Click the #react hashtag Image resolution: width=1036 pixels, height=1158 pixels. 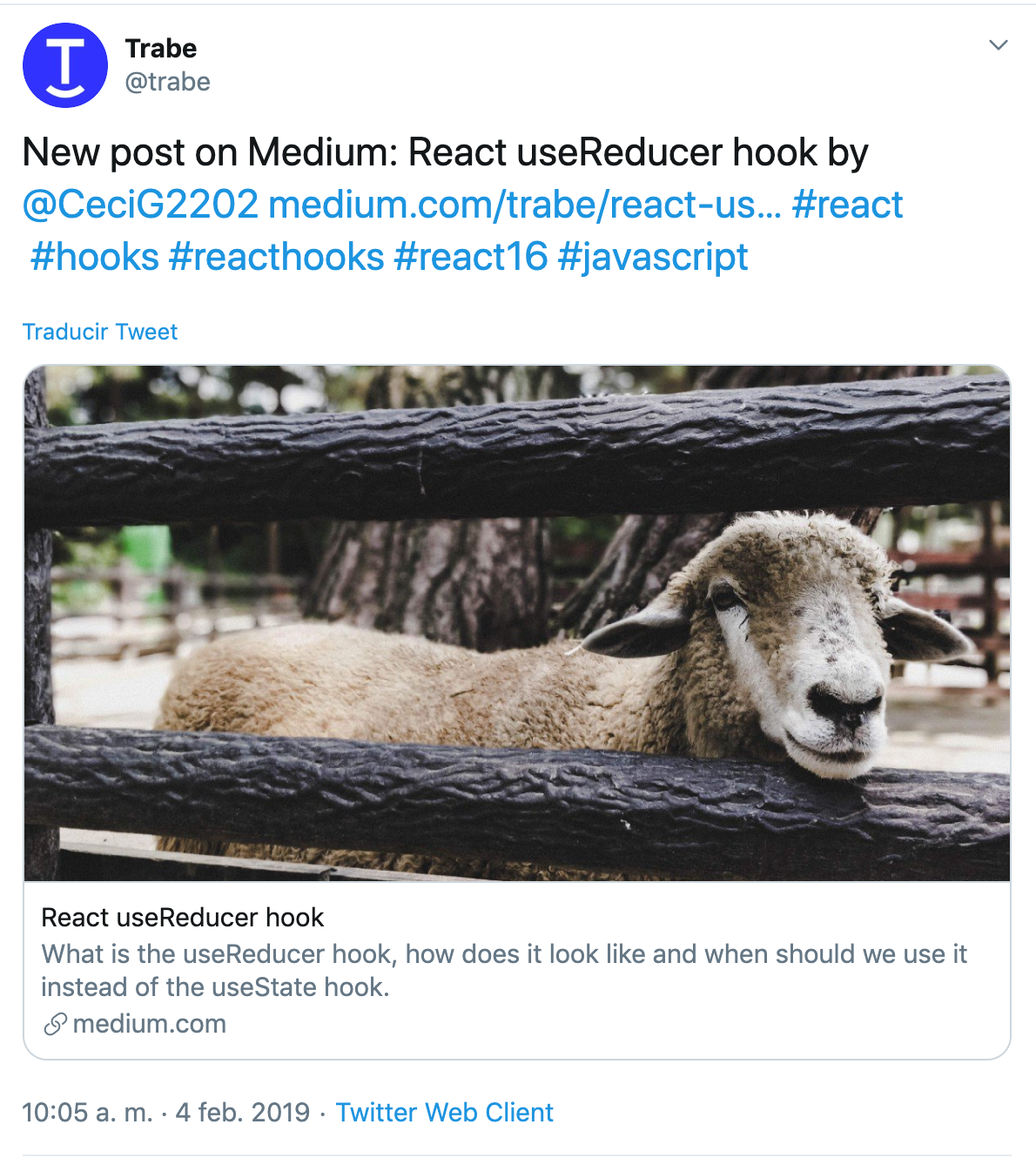tap(848, 205)
